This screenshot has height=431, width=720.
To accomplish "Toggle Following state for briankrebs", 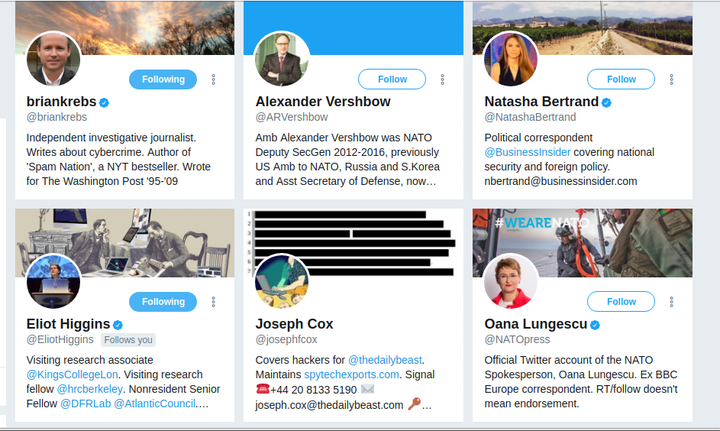I will [163, 79].
